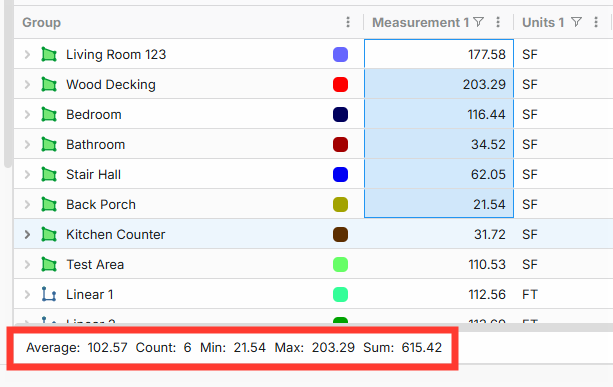Click the Test Area area icon

pyautogui.click(x=49, y=265)
